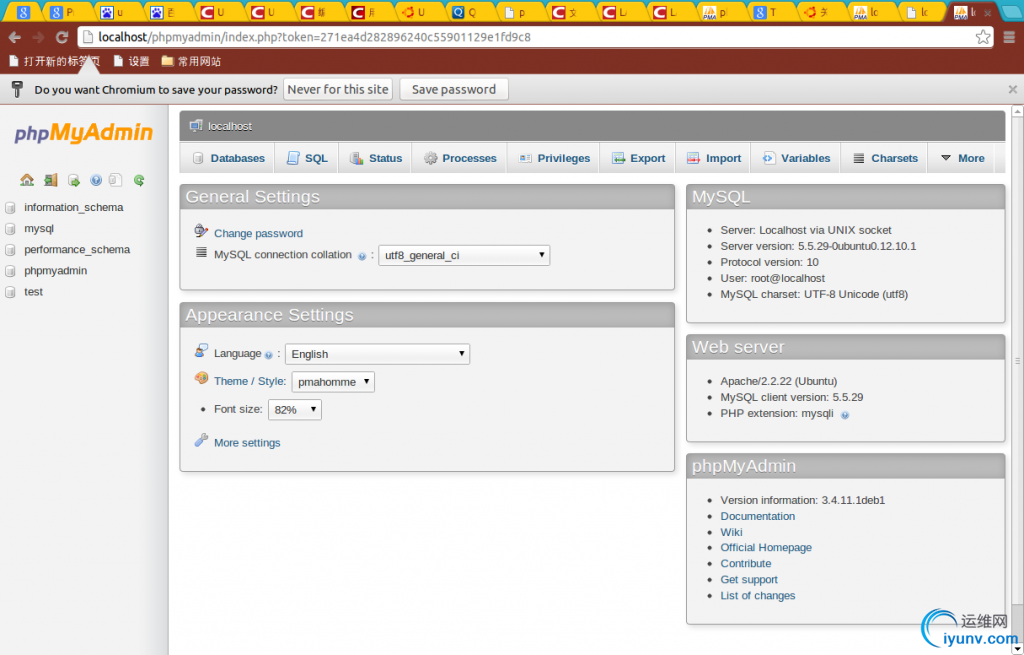
Task: Click the Contribute link
Action: coord(746,564)
